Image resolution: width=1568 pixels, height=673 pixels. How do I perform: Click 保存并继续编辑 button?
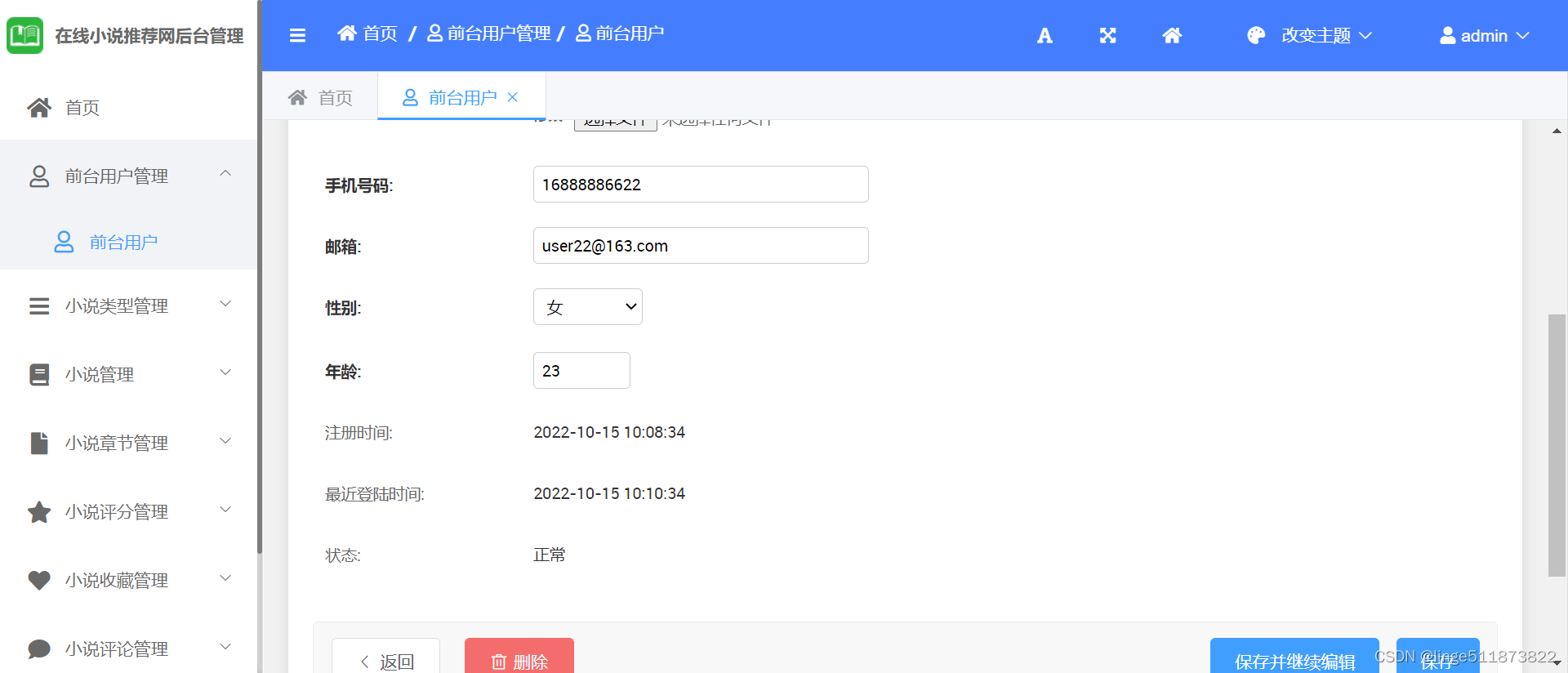tap(1294, 656)
